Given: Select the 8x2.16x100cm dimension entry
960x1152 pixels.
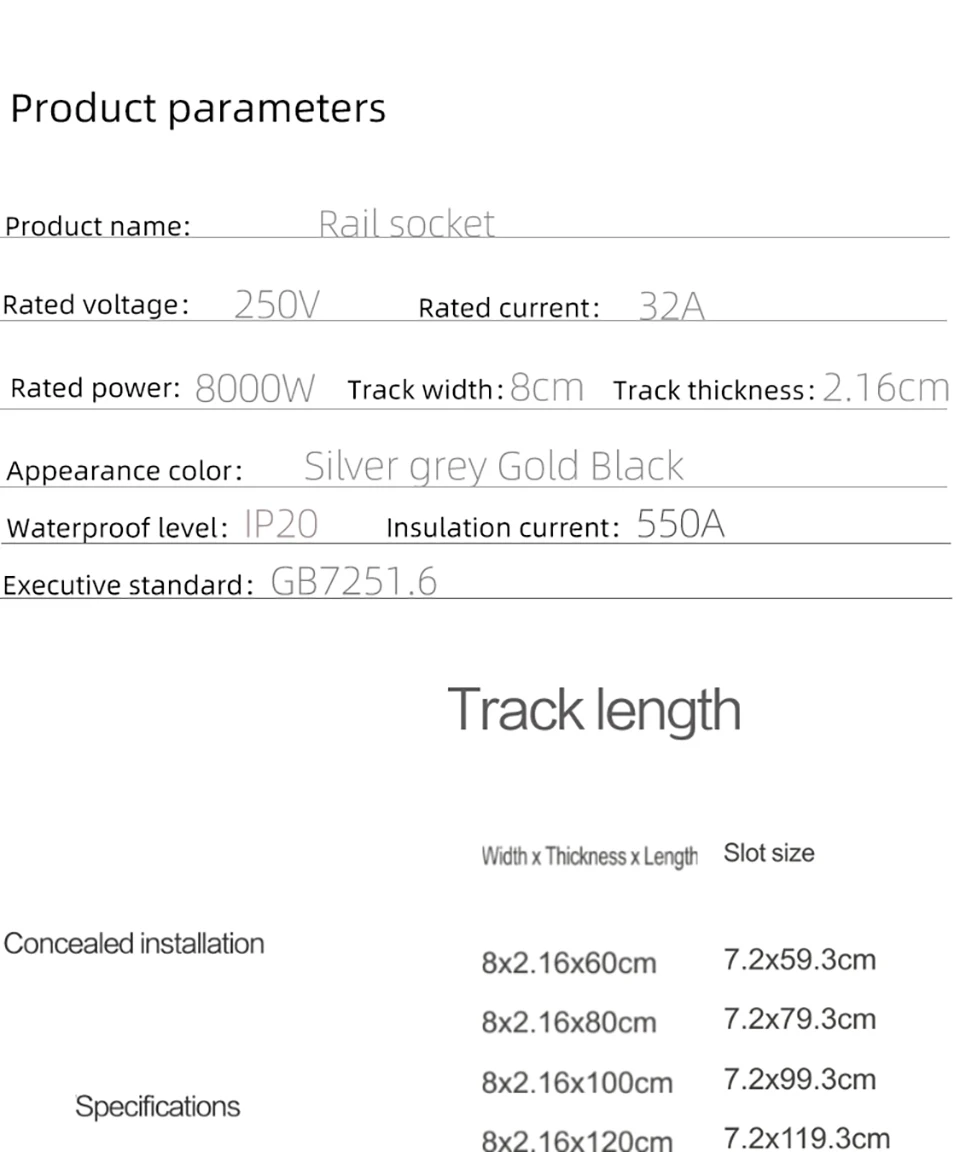Looking at the screenshot, I should click(x=577, y=1082).
